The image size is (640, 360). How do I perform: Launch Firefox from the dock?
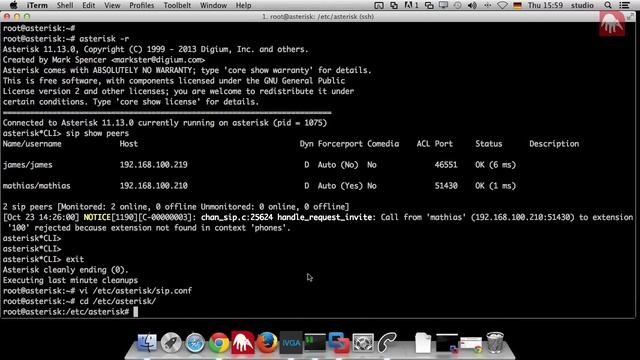click(x=267, y=342)
